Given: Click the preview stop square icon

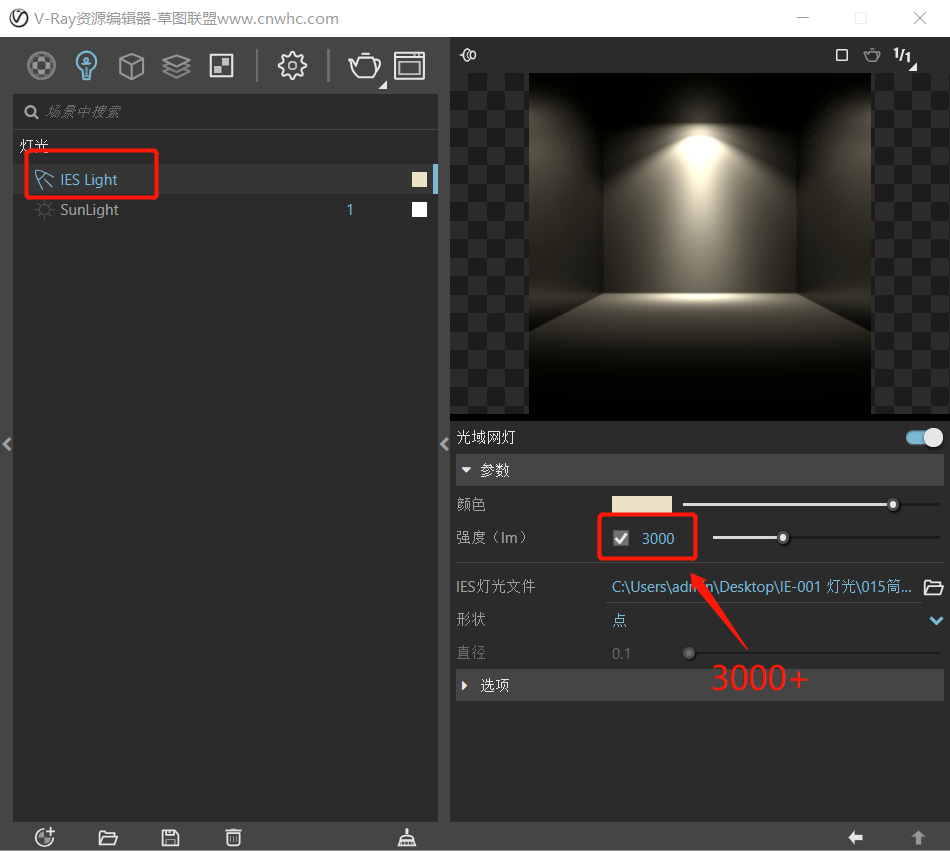Looking at the screenshot, I should click(842, 55).
